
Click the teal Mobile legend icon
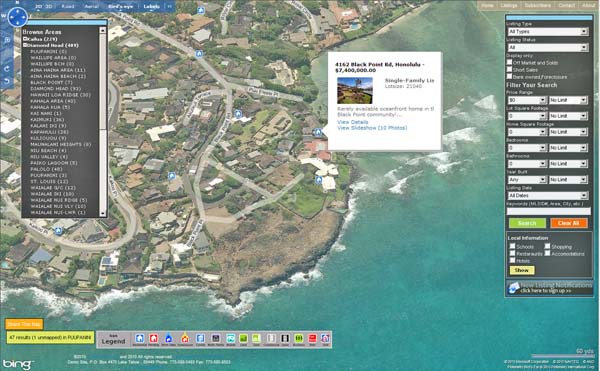point(230,338)
